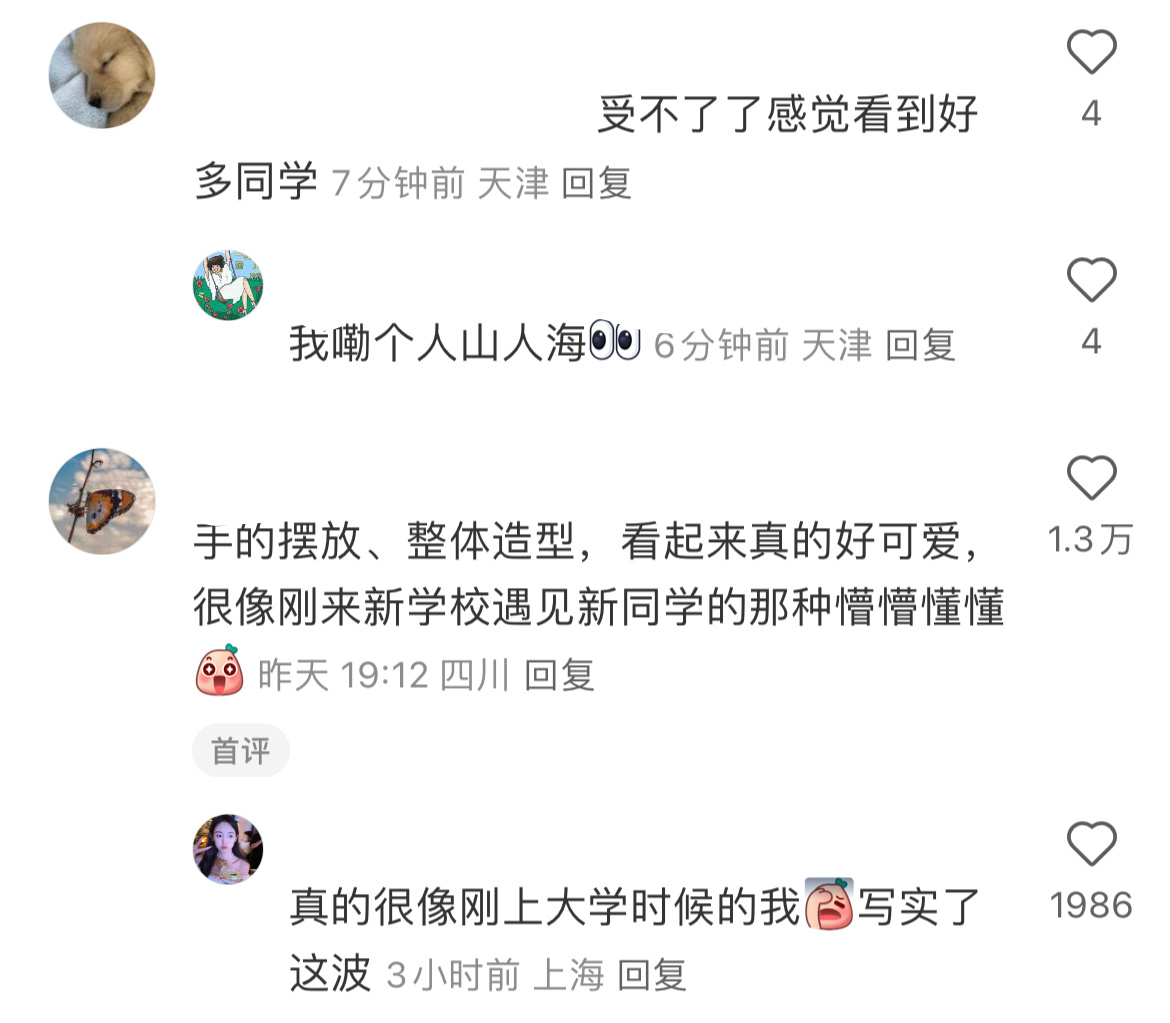Tap the 首评 first-comment badge
Screen dimensions: 1170x1023
tap(240, 751)
